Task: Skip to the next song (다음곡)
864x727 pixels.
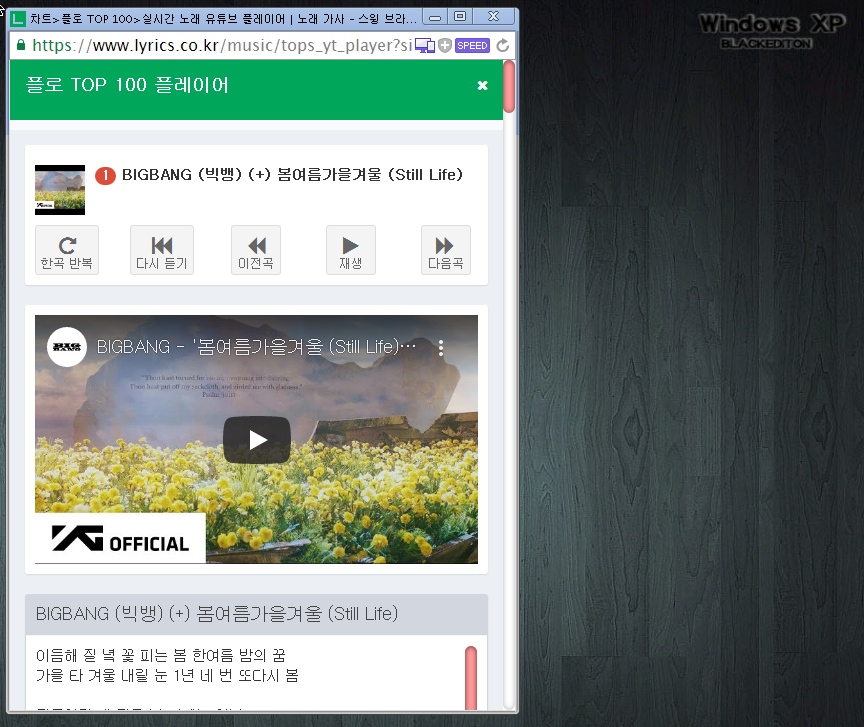Action: 445,250
